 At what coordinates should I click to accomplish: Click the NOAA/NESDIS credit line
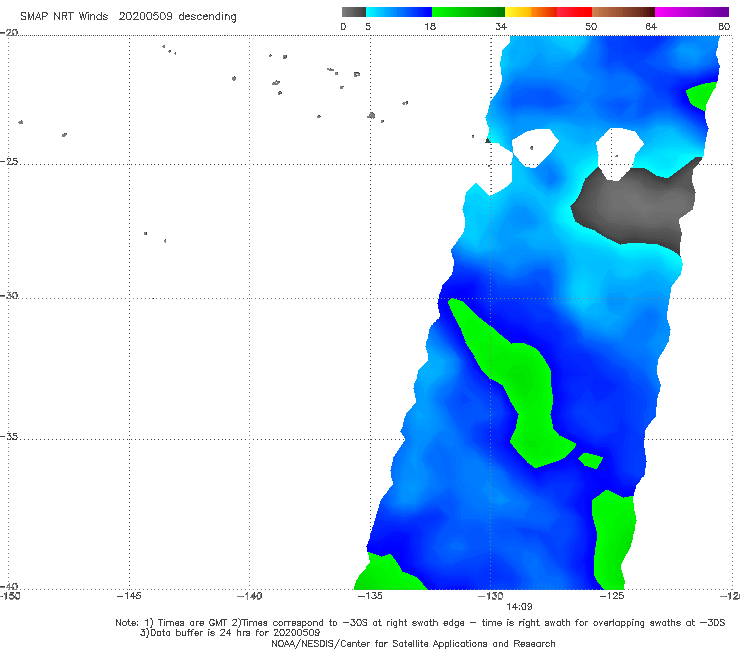[413, 644]
